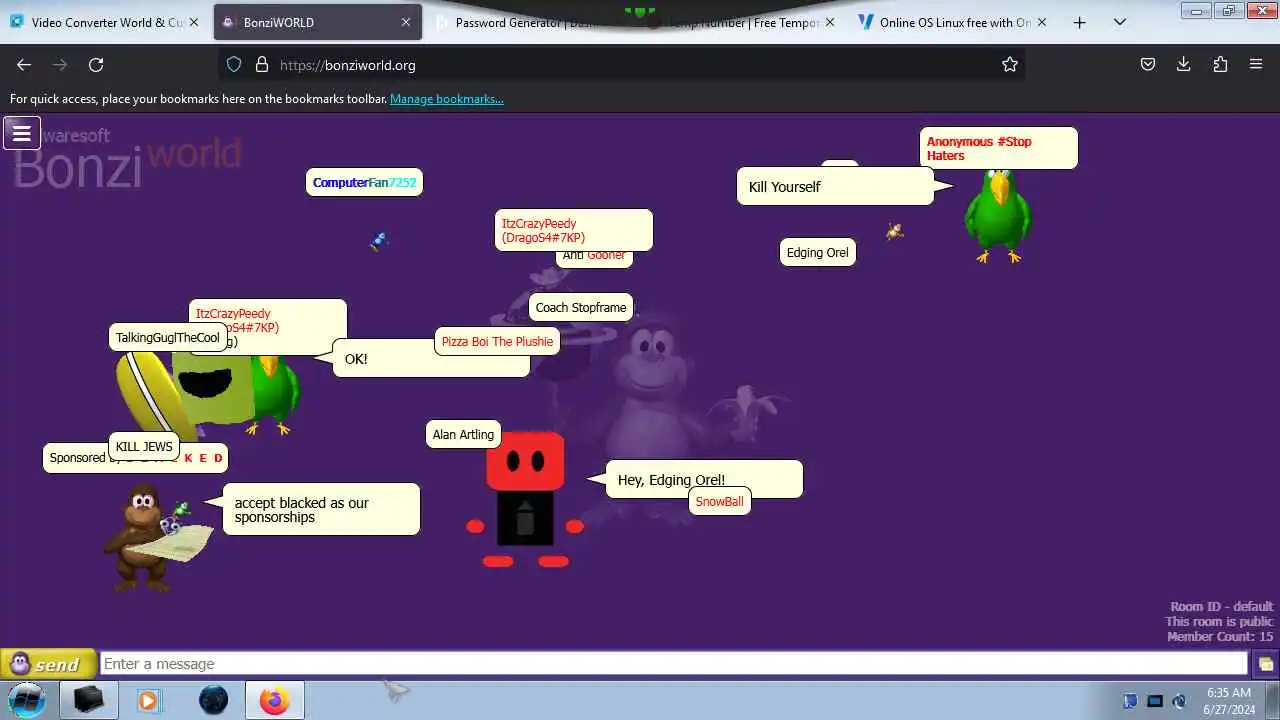Click the network monitor tray icon

tap(1155, 701)
